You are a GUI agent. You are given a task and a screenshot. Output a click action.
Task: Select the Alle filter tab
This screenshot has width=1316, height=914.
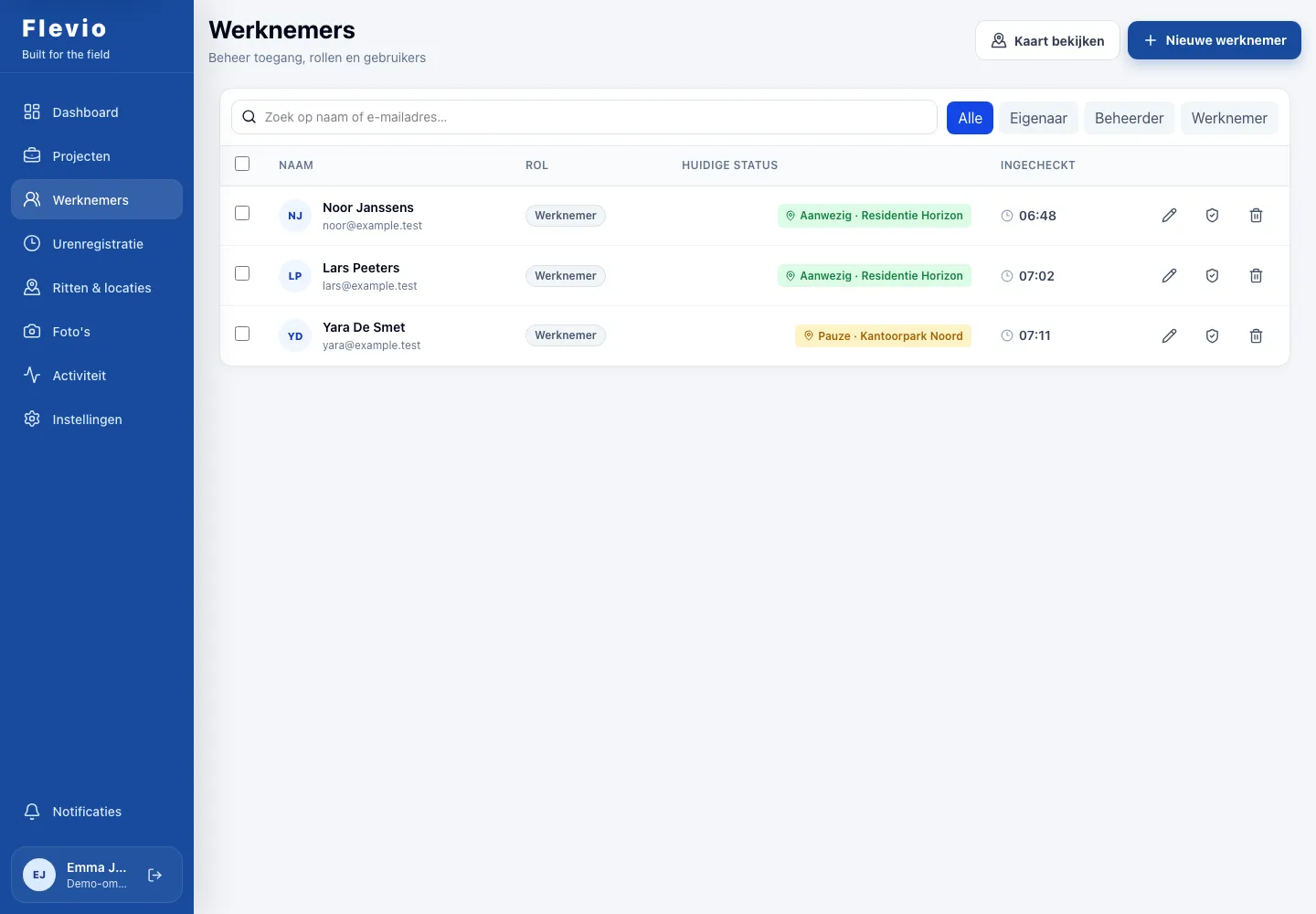point(970,118)
